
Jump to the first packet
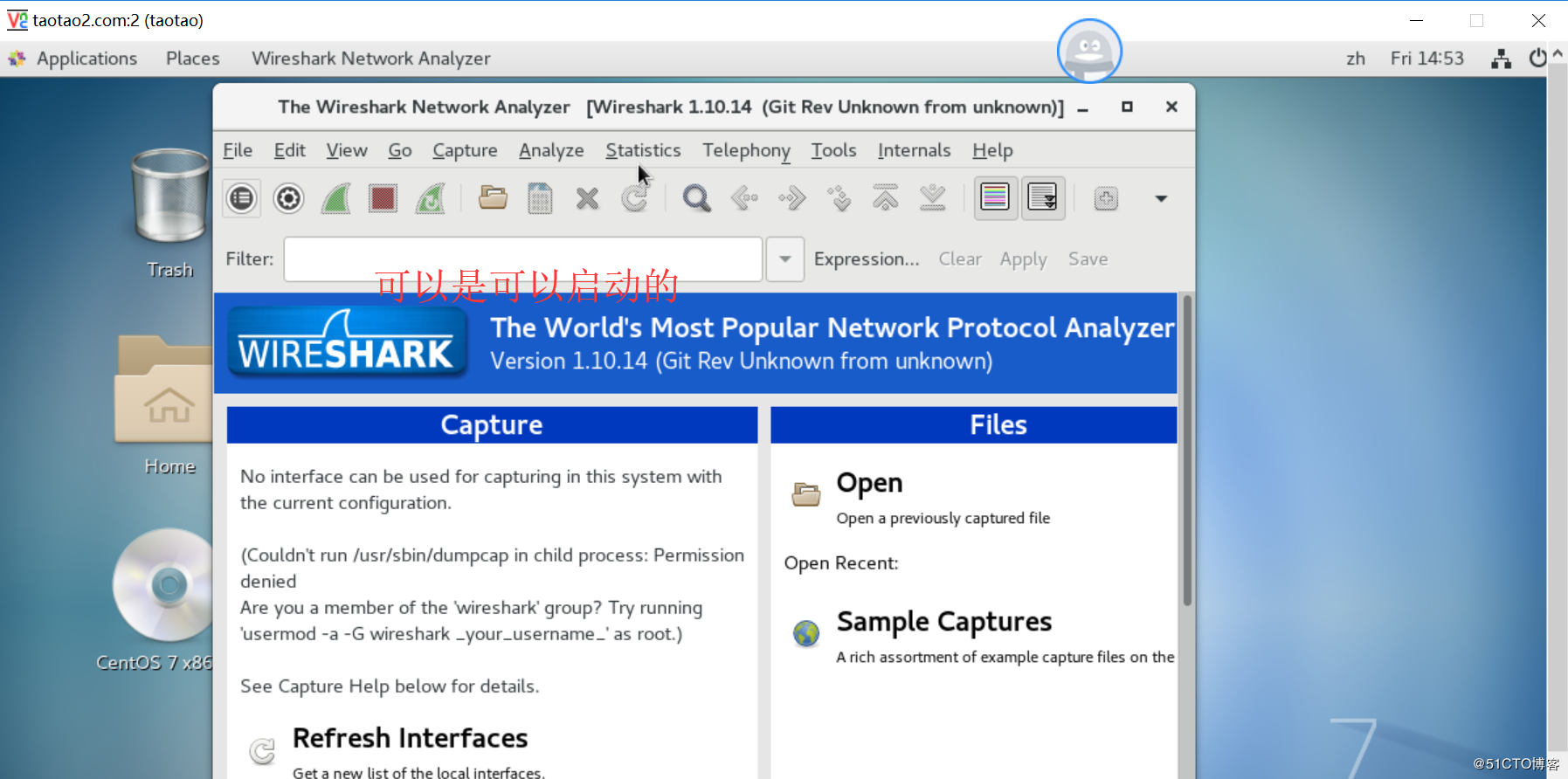point(886,198)
